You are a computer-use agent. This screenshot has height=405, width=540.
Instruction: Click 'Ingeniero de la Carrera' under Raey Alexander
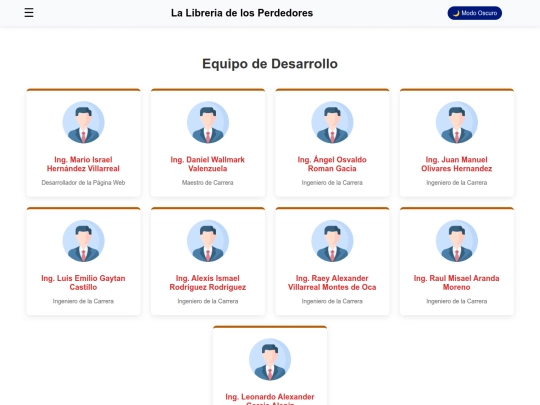coord(332,301)
